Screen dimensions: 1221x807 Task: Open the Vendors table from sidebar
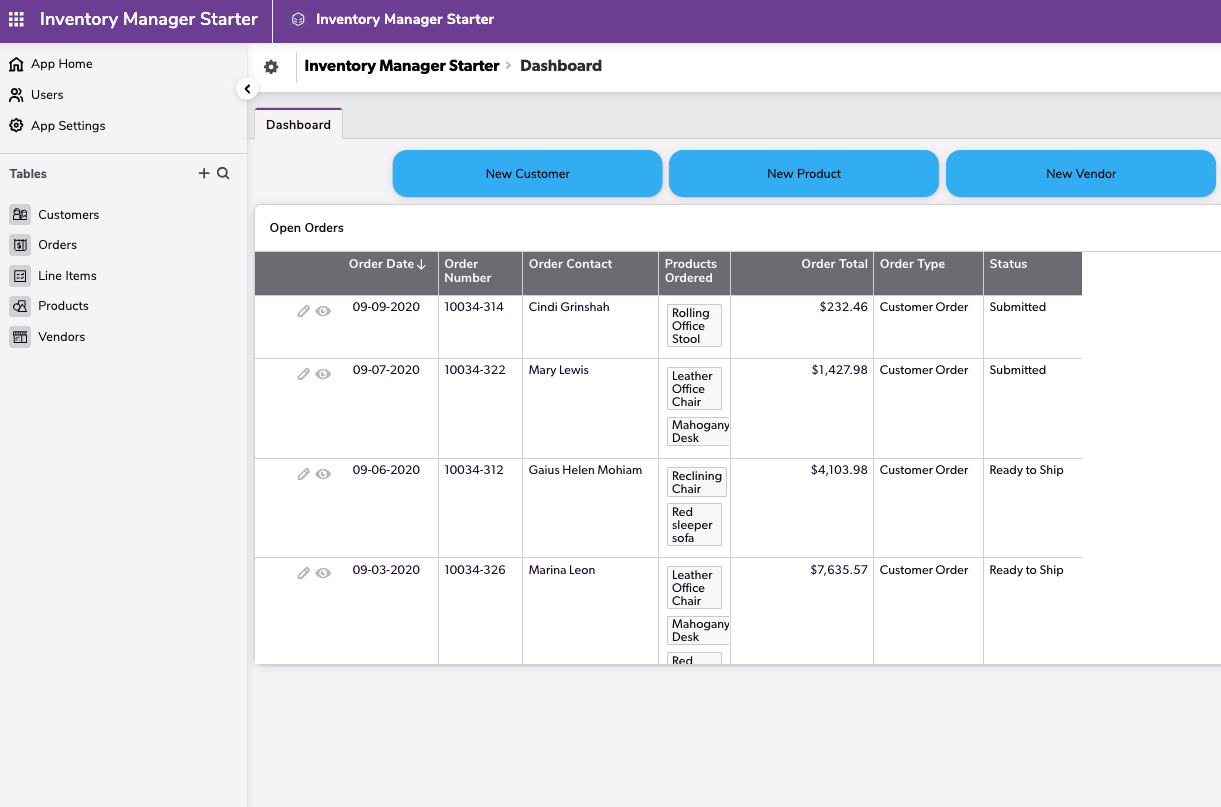(x=63, y=336)
